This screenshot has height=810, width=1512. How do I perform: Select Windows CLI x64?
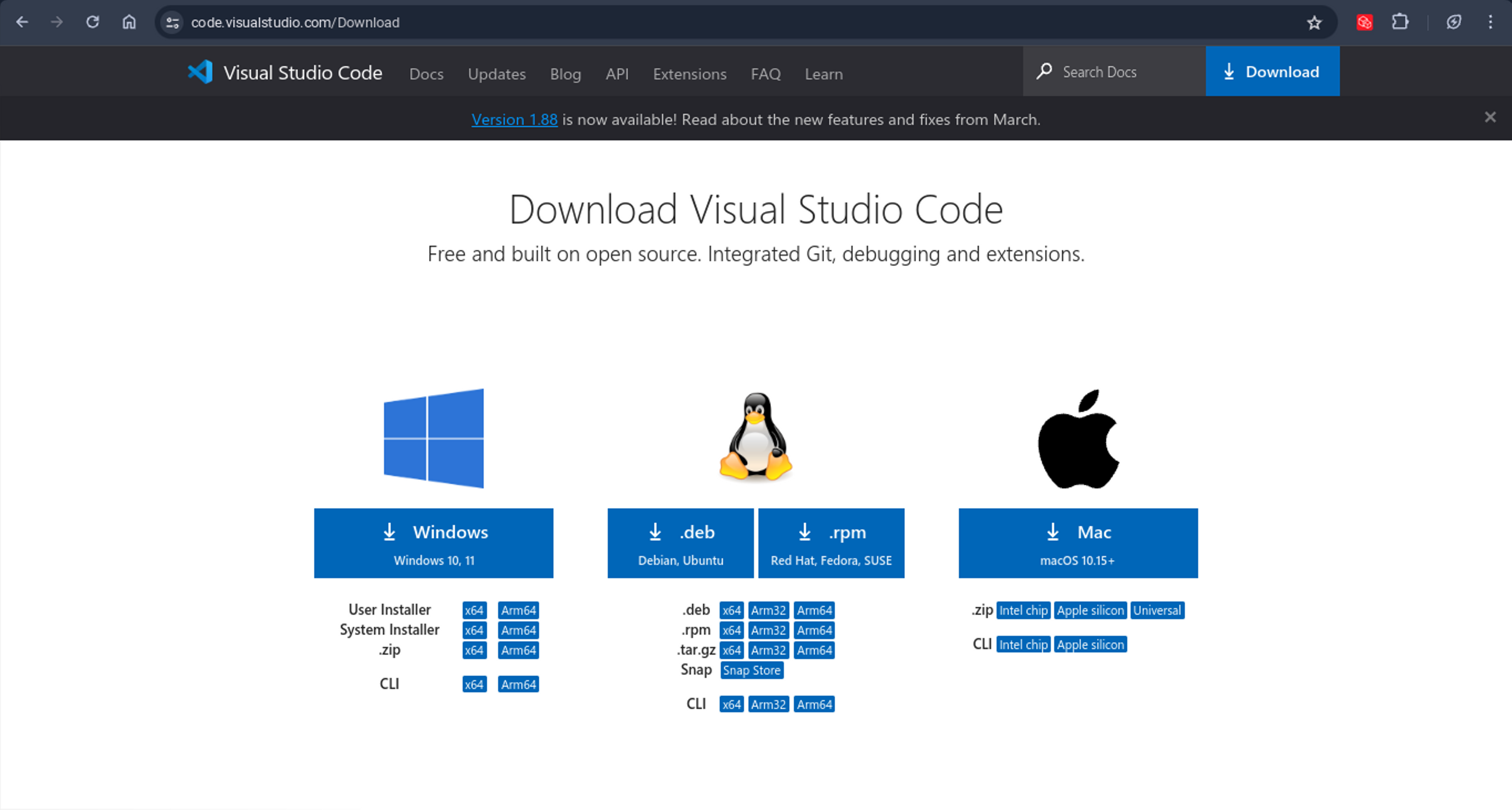pyautogui.click(x=474, y=684)
